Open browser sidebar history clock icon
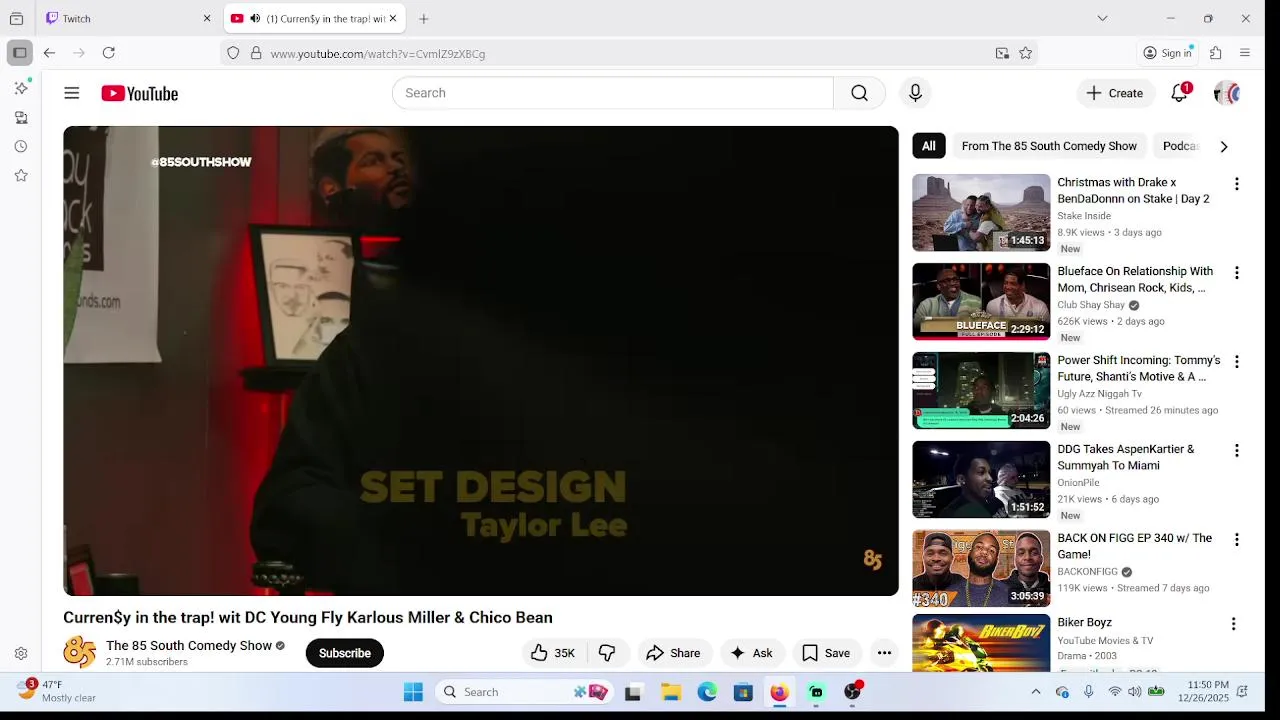Image resolution: width=1280 pixels, height=720 pixels. click(21, 147)
